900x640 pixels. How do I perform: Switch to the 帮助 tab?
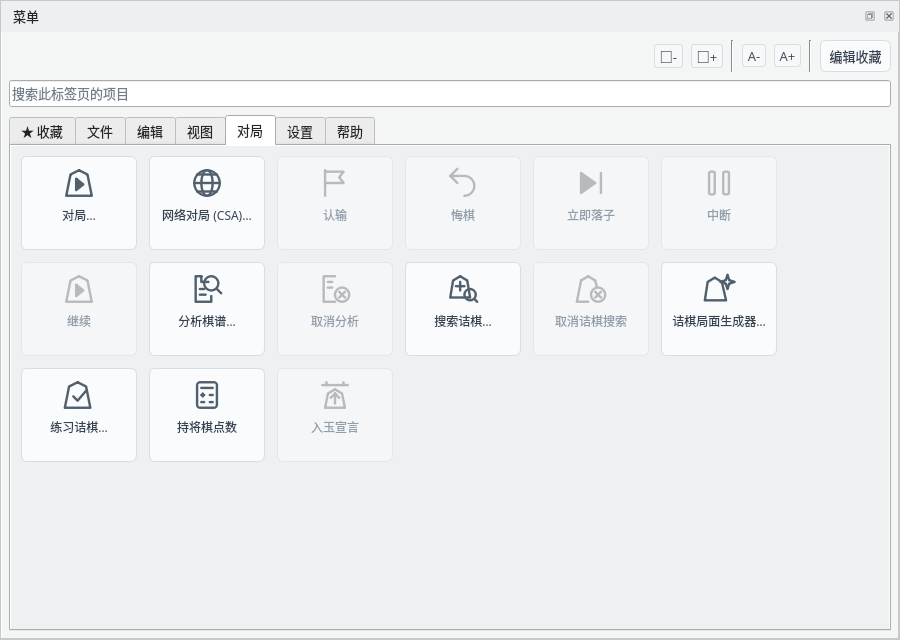350,132
